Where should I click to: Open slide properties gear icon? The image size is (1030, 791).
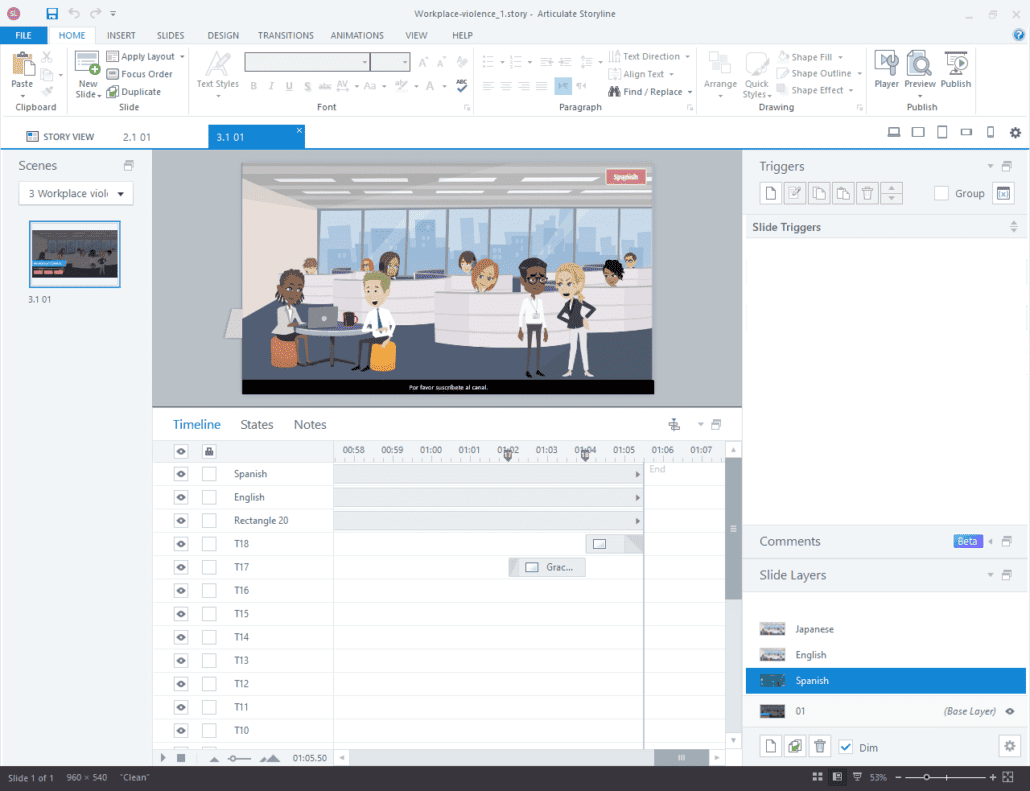tap(1016, 132)
